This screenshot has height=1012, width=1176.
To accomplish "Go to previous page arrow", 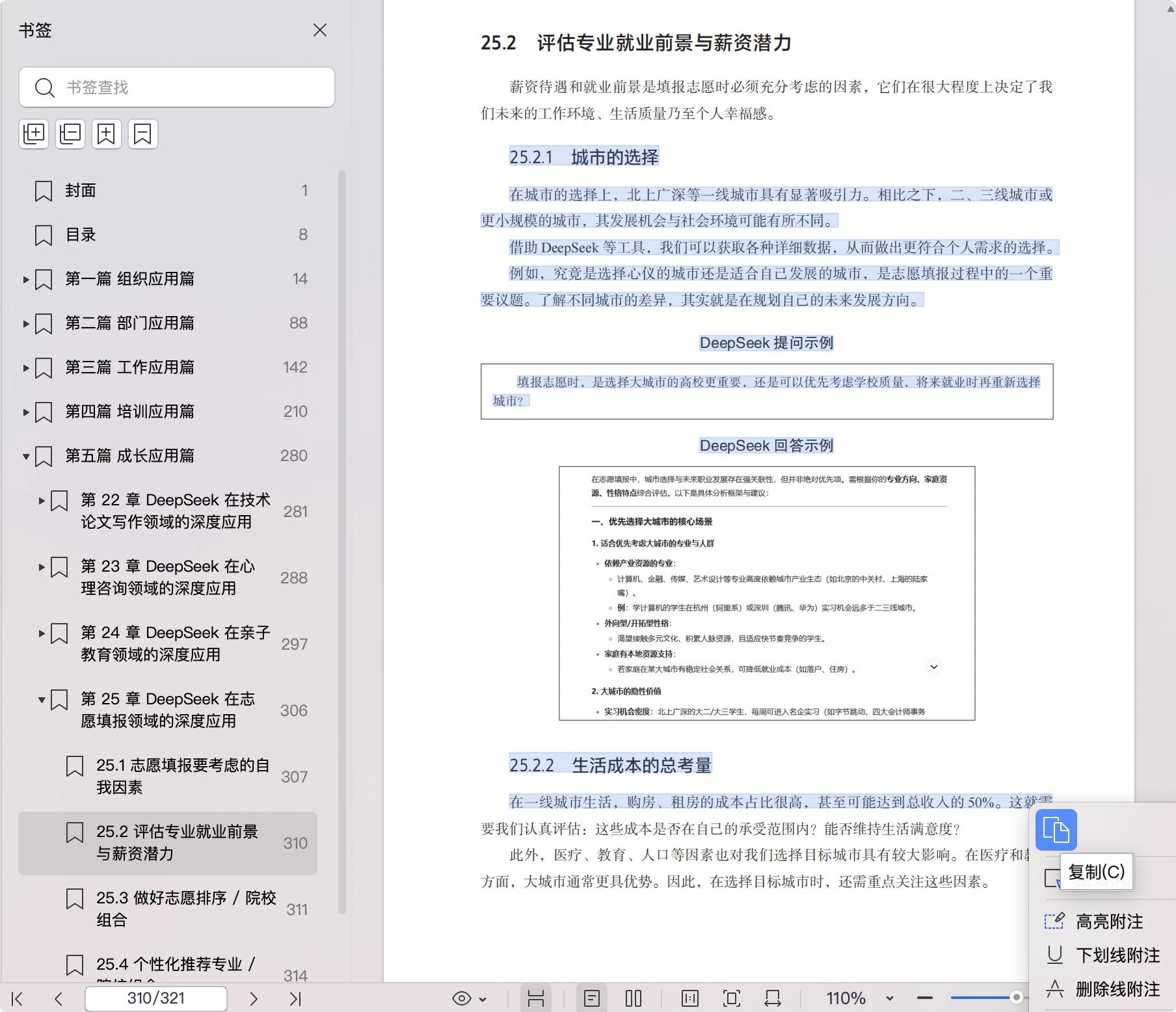I will [59, 998].
